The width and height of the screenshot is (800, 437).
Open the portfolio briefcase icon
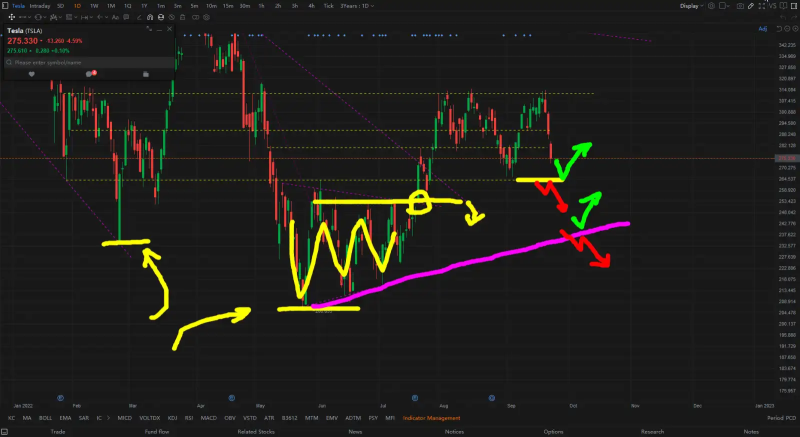(x=146, y=74)
